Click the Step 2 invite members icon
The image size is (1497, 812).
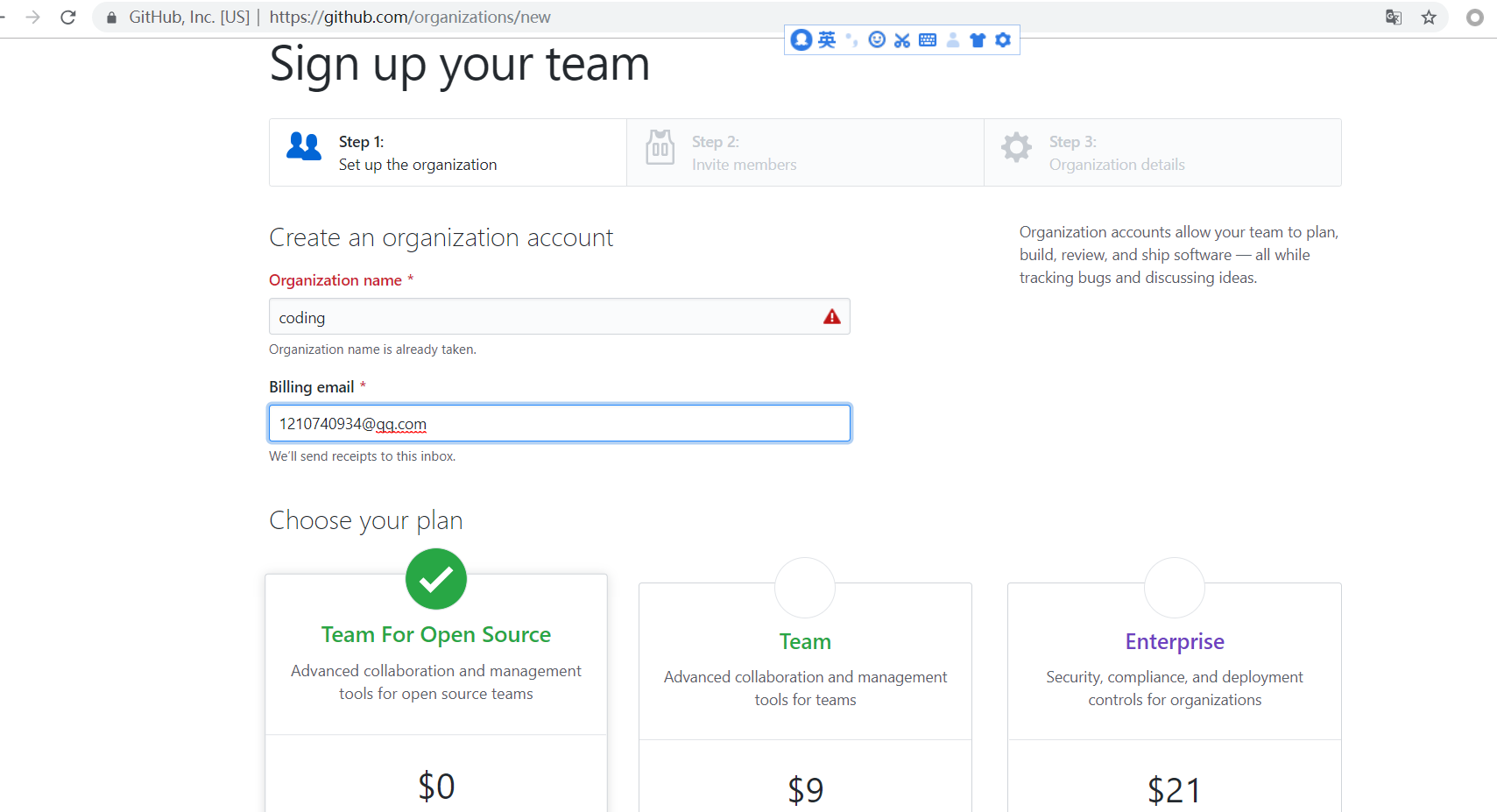pyautogui.click(x=660, y=147)
